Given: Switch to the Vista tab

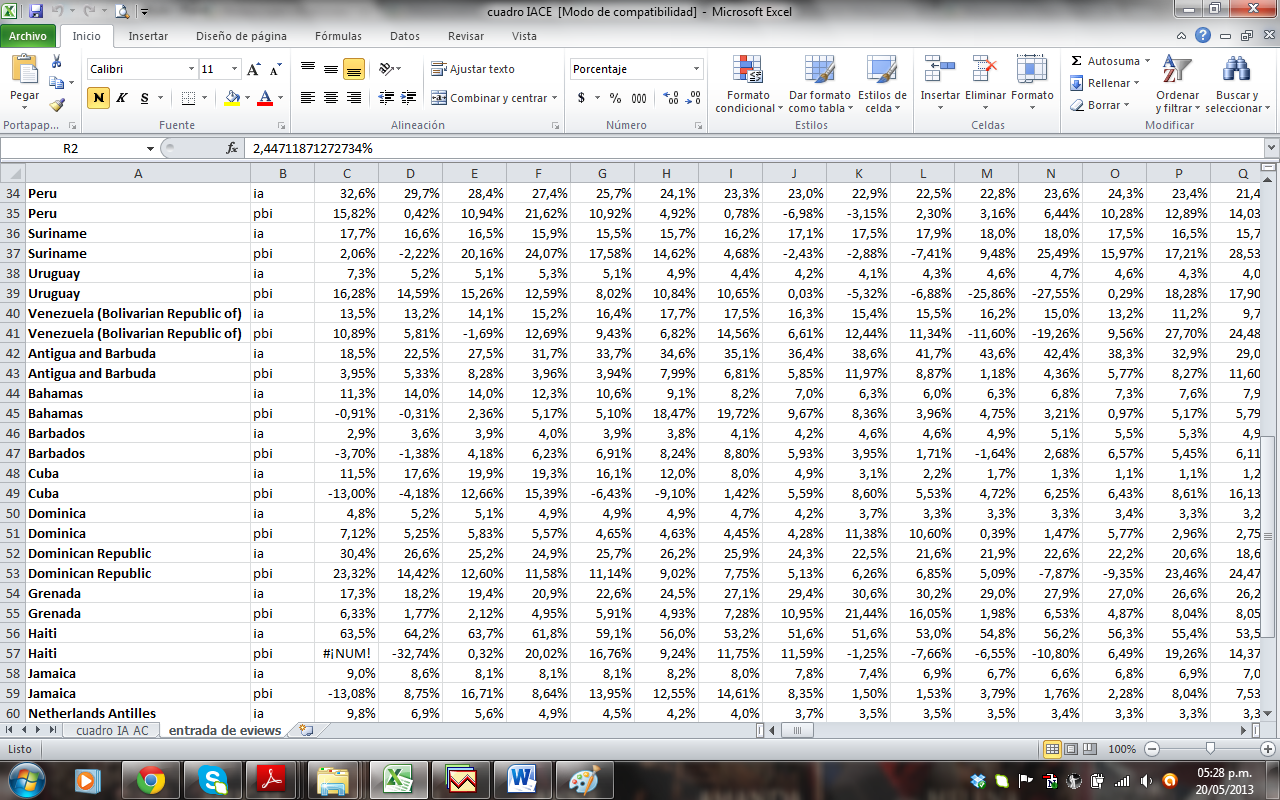Looking at the screenshot, I should [x=524, y=36].
